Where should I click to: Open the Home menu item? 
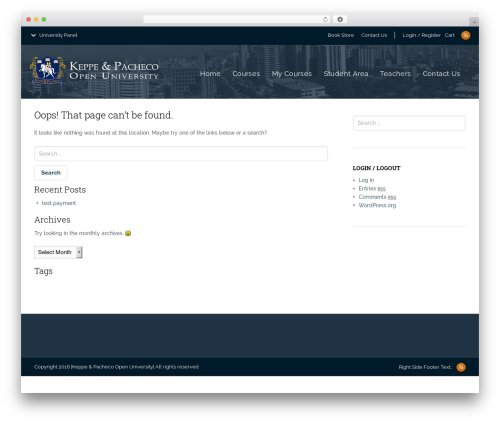coord(210,73)
